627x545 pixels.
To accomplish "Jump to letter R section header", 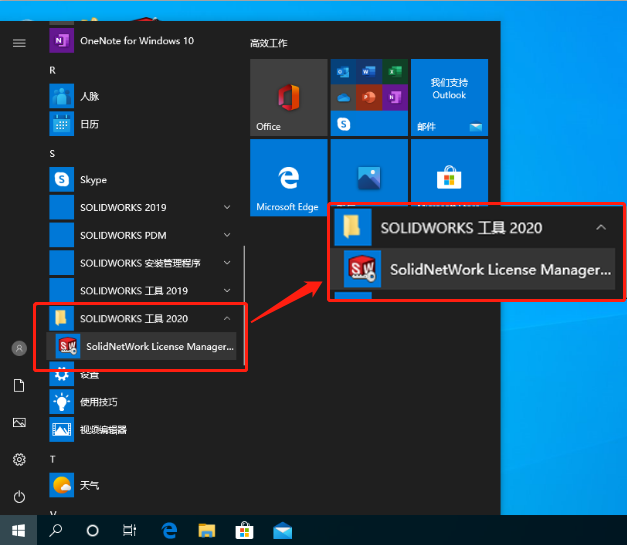I will (x=52, y=70).
